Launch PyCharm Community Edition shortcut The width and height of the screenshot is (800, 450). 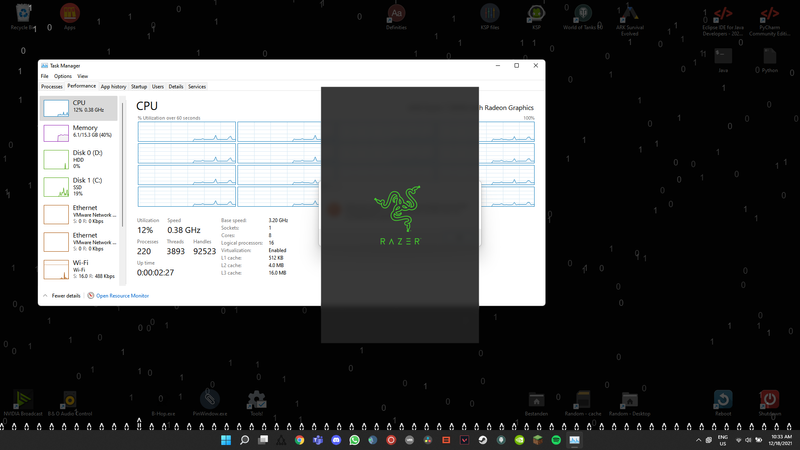pyautogui.click(x=769, y=21)
